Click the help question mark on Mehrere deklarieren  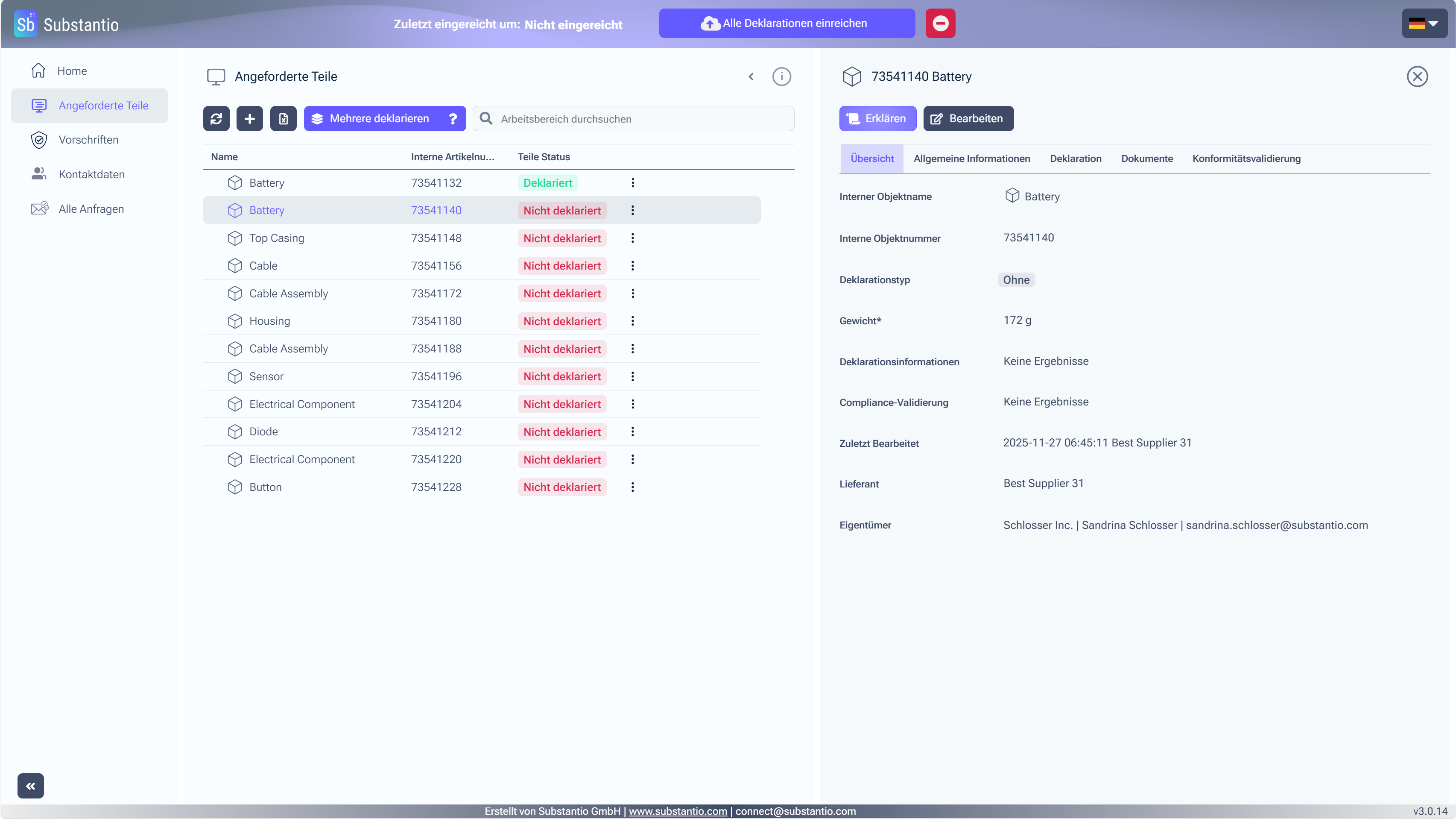point(453,118)
